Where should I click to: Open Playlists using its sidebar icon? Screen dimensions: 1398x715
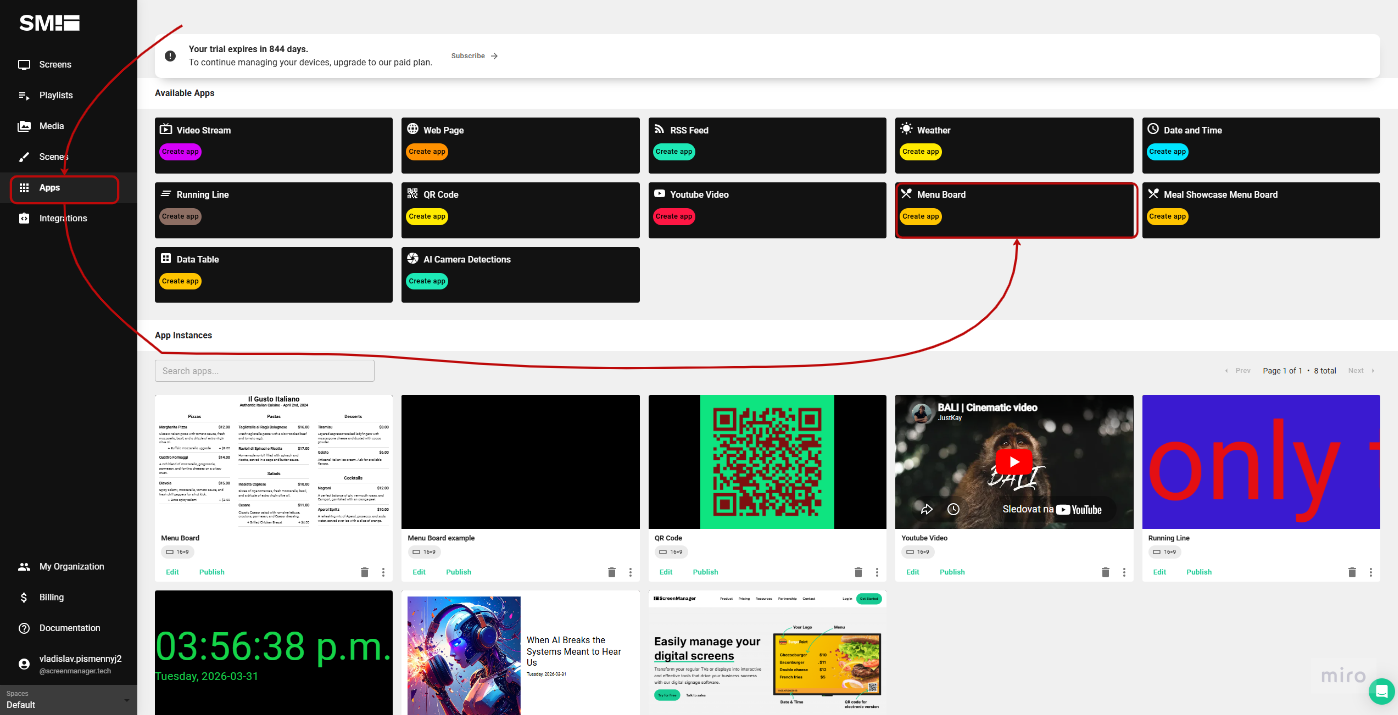(22, 95)
